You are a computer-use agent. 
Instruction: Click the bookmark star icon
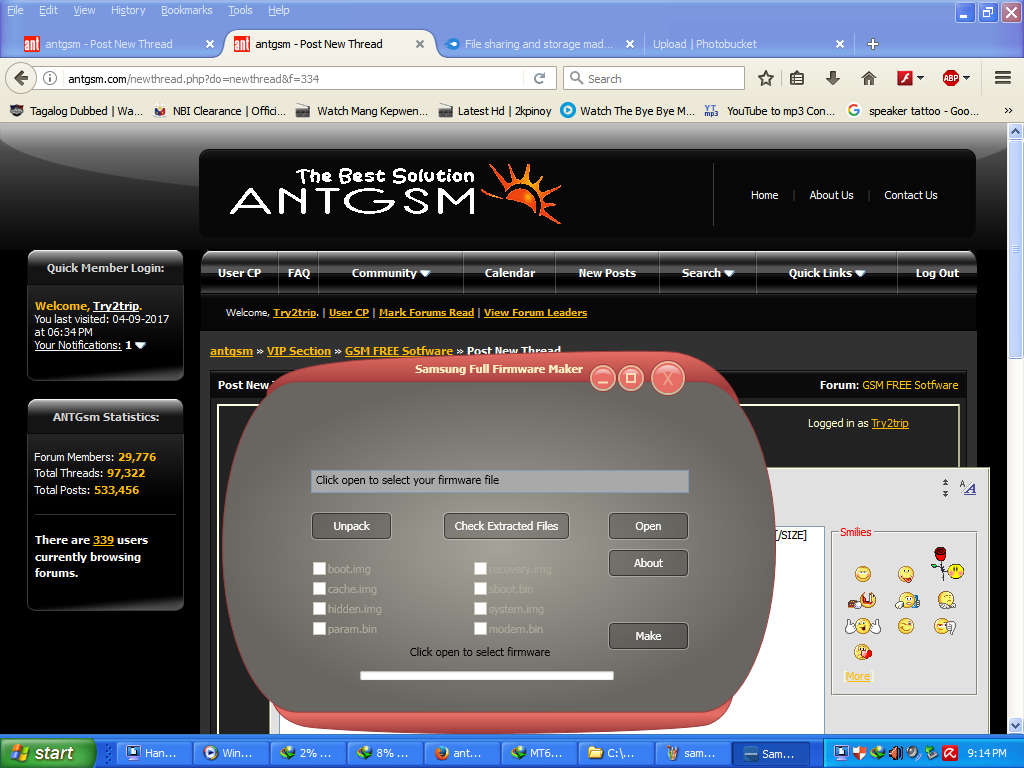[766, 78]
